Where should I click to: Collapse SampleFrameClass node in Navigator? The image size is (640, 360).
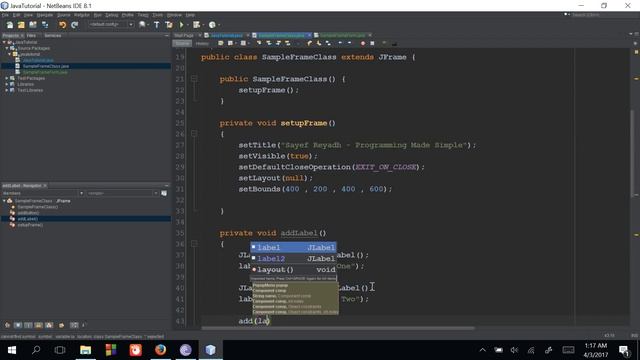pos(4,201)
